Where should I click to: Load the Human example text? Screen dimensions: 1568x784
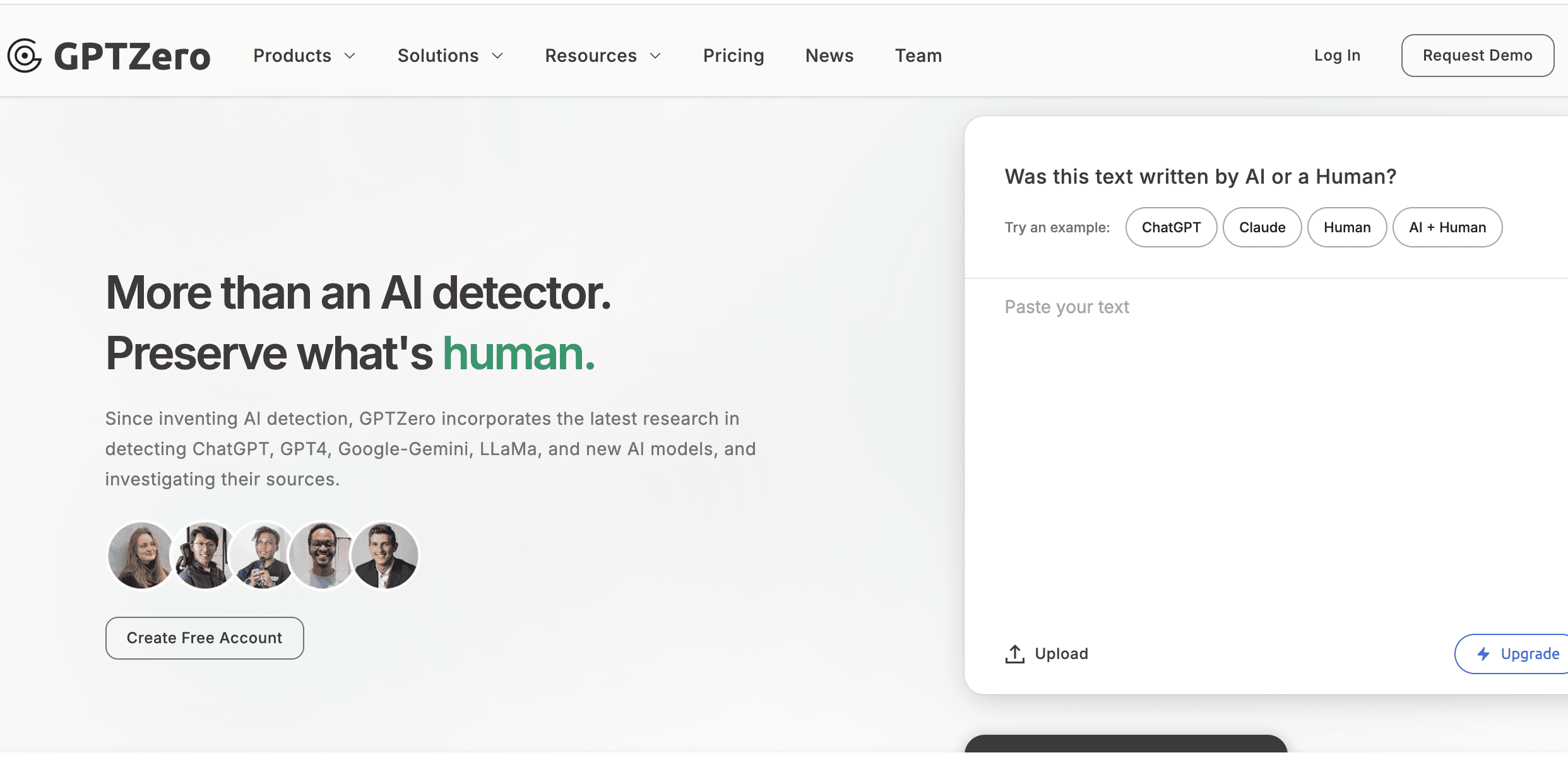[1347, 227]
